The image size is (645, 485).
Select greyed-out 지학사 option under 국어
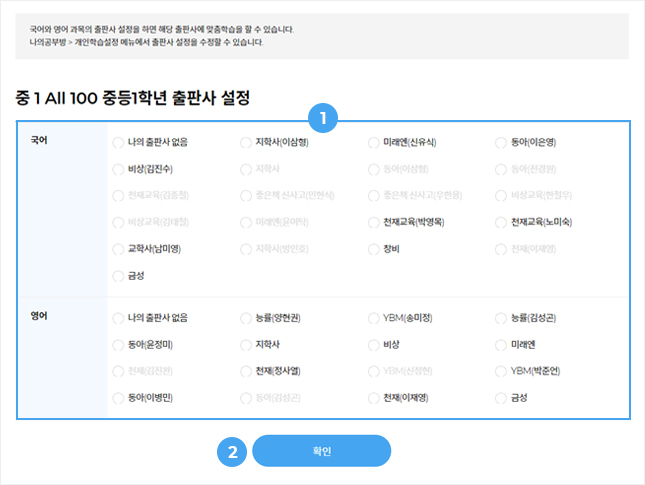click(246, 169)
